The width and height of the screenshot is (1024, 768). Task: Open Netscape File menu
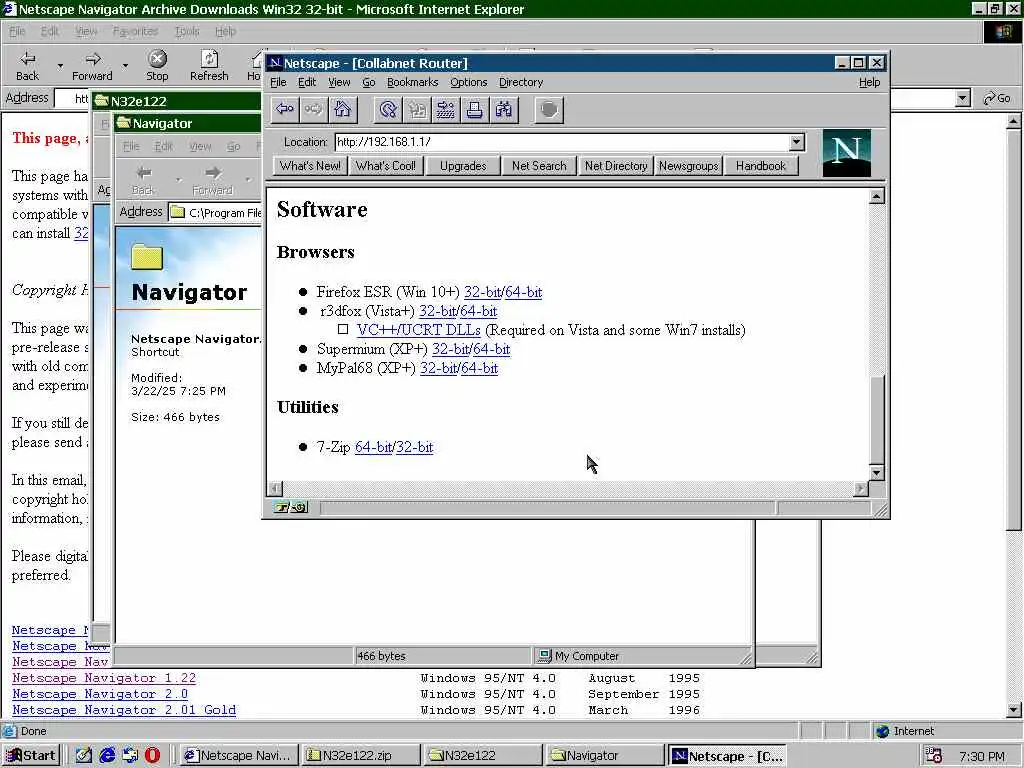pyautogui.click(x=278, y=82)
